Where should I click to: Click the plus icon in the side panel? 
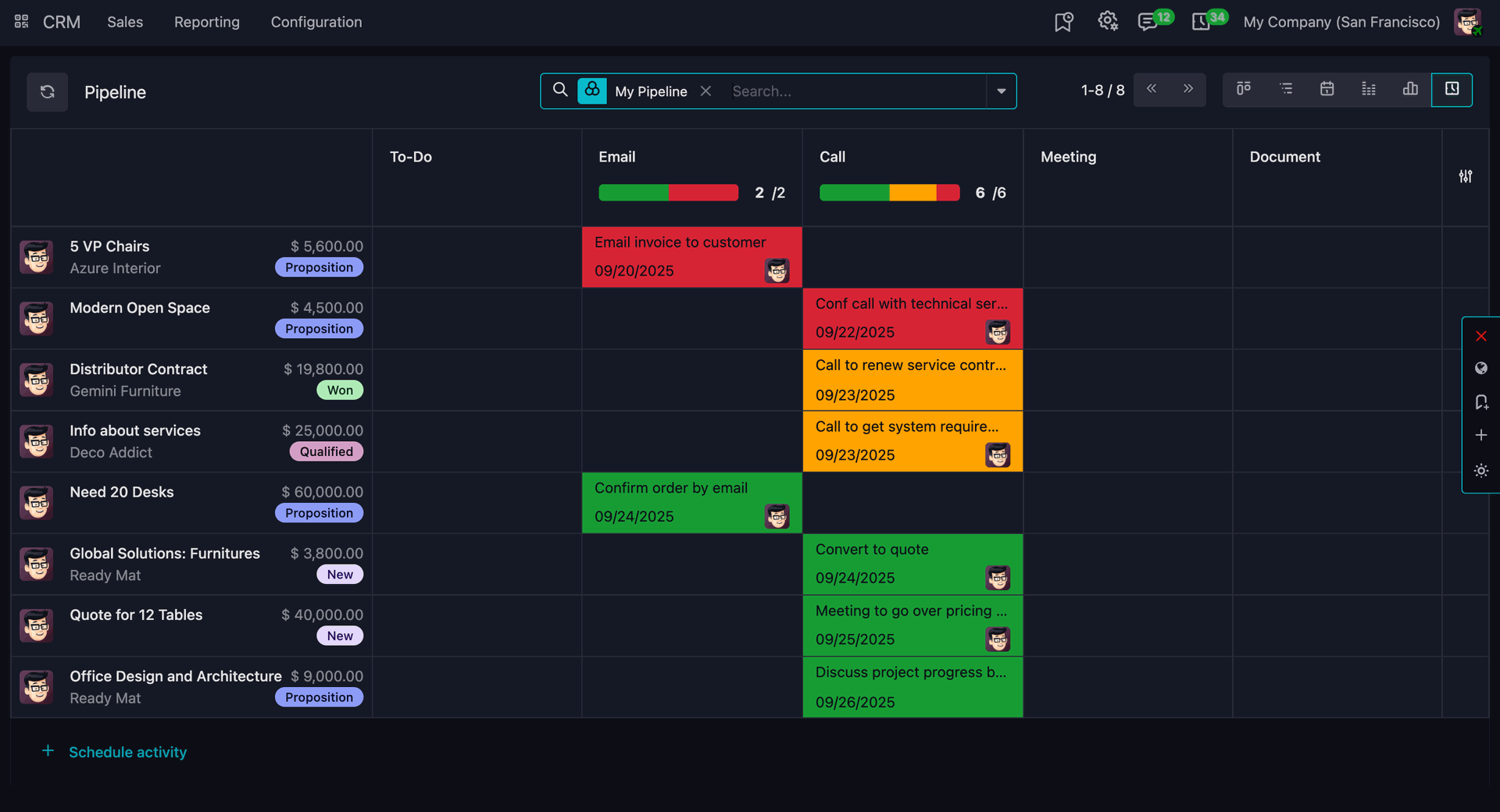(x=1481, y=435)
